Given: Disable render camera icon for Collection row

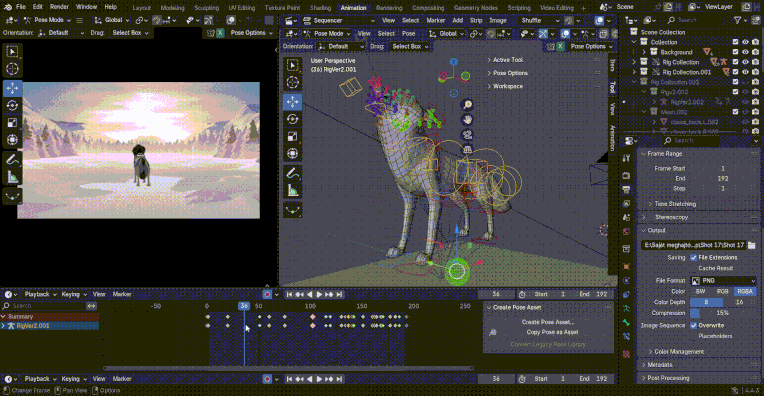Looking at the screenshot, I should pos(755,42).
